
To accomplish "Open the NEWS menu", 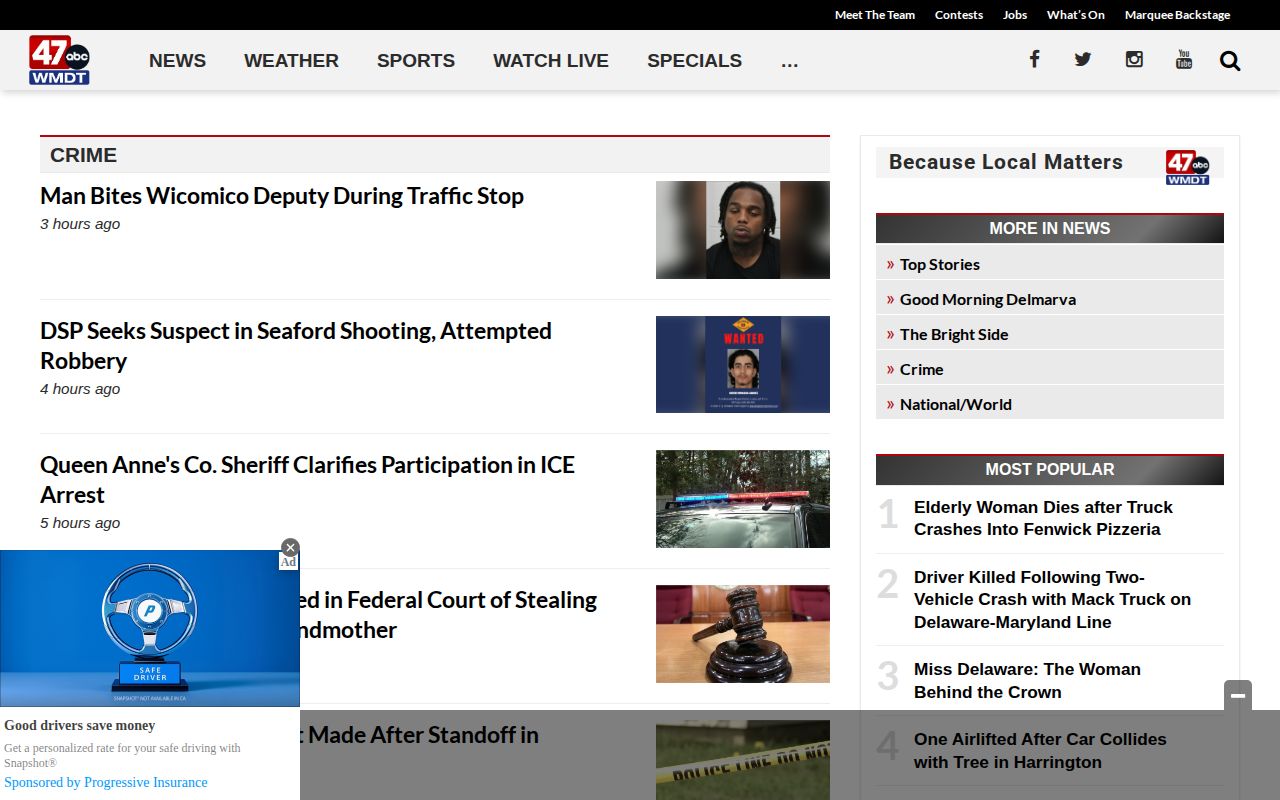I will coord(177,61).
